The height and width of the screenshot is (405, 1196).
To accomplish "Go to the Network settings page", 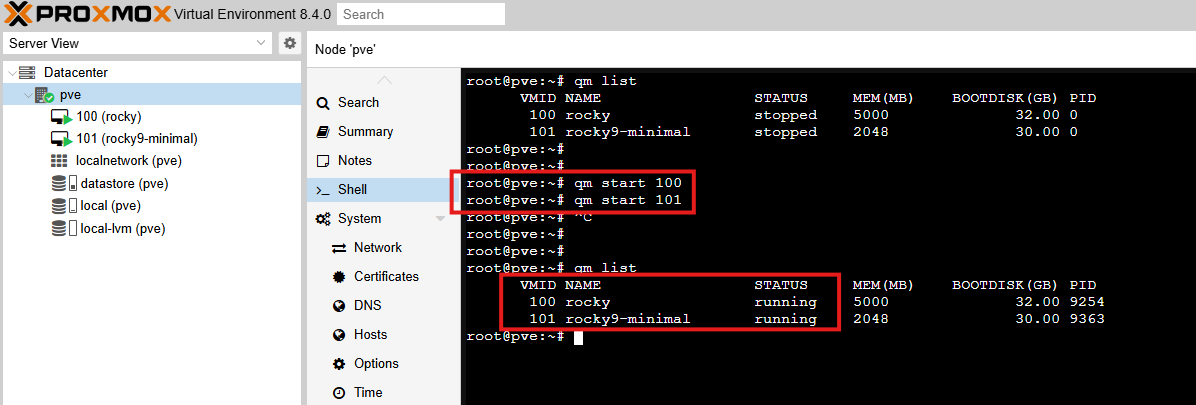I will (377, 248).
